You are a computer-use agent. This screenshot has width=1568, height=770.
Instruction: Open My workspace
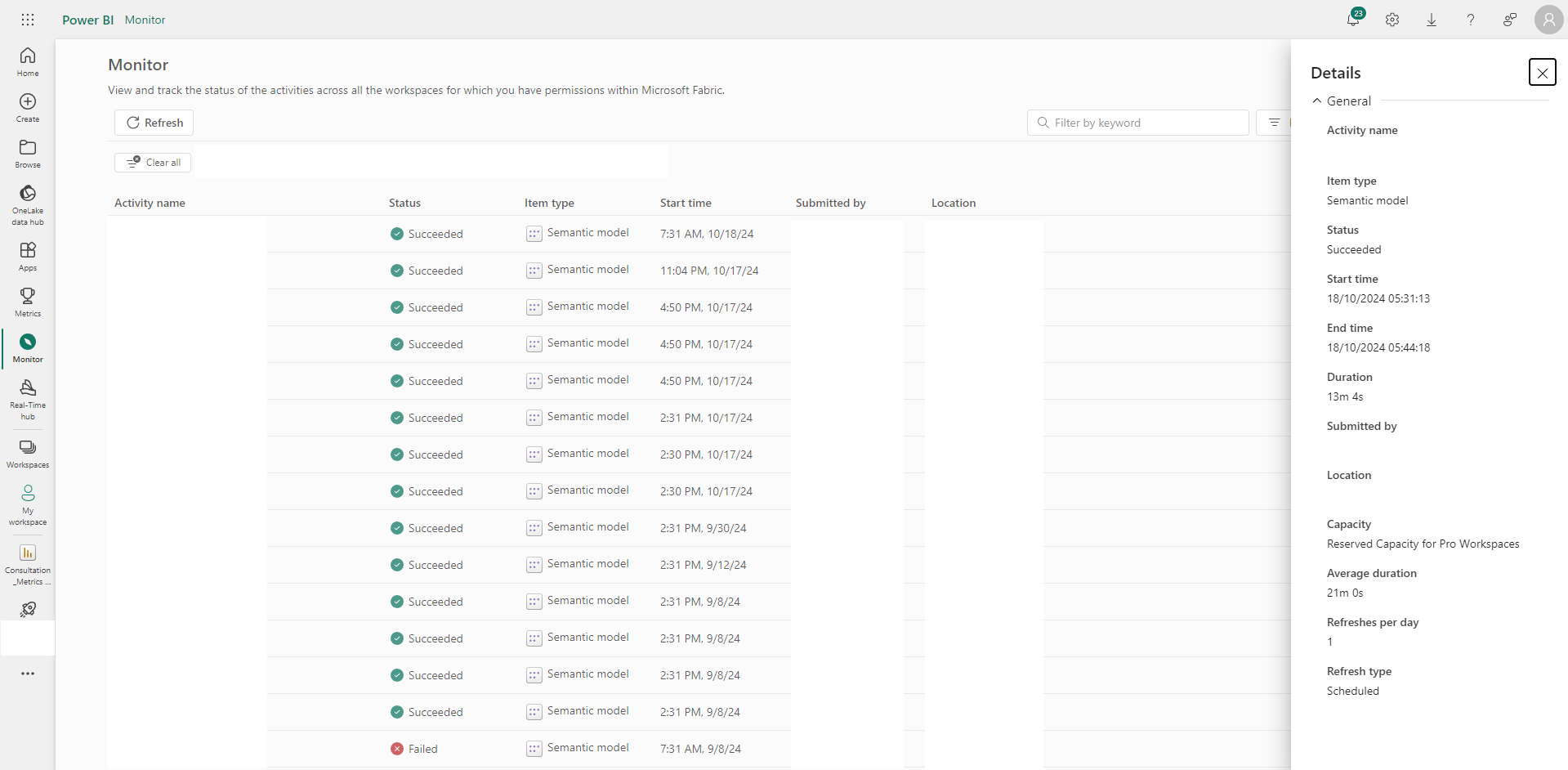(28, 504)
